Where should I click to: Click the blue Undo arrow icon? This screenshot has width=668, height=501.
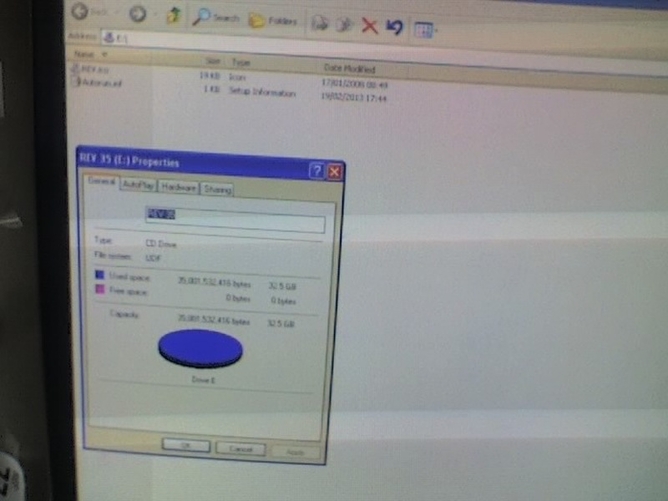pos(394,27)
